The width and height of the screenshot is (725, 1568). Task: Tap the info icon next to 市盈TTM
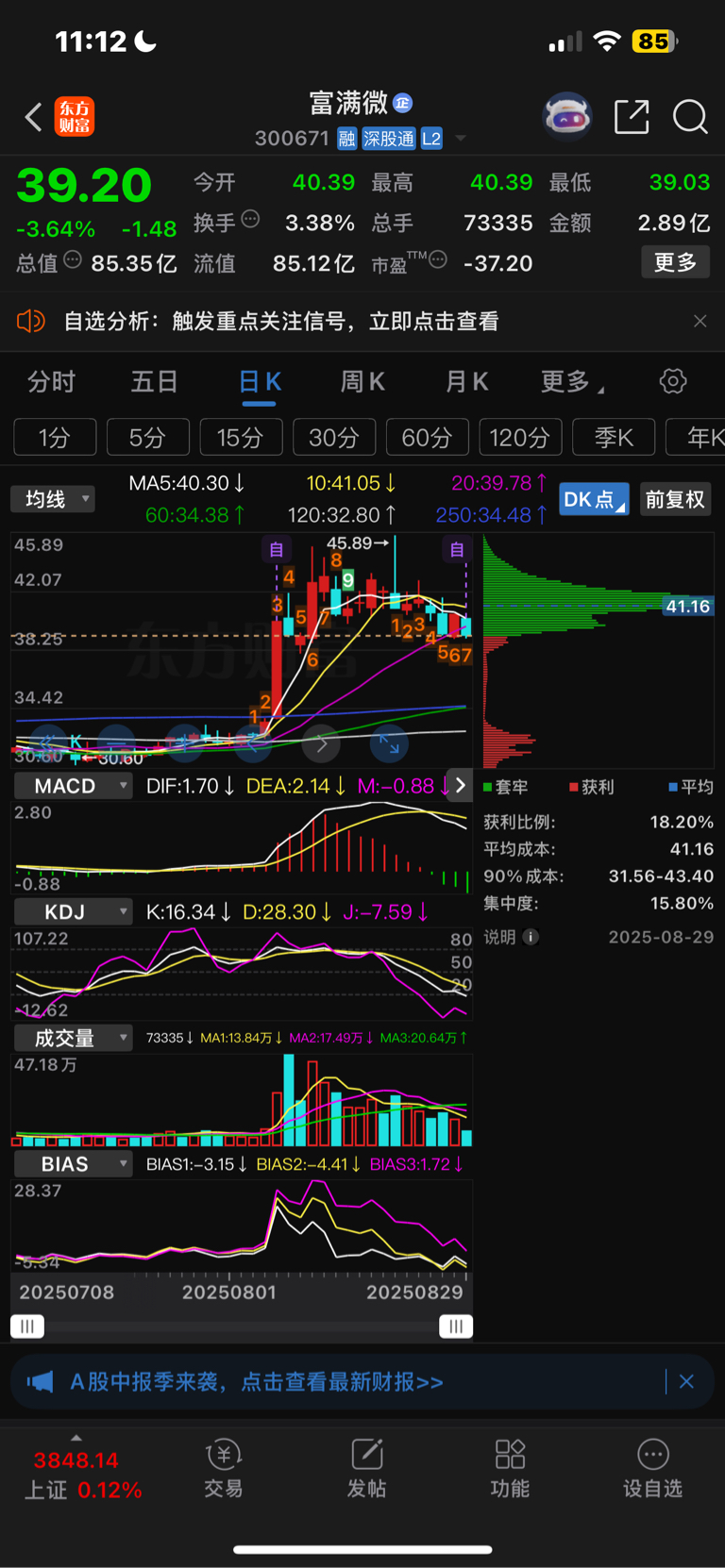pos(438,260)
